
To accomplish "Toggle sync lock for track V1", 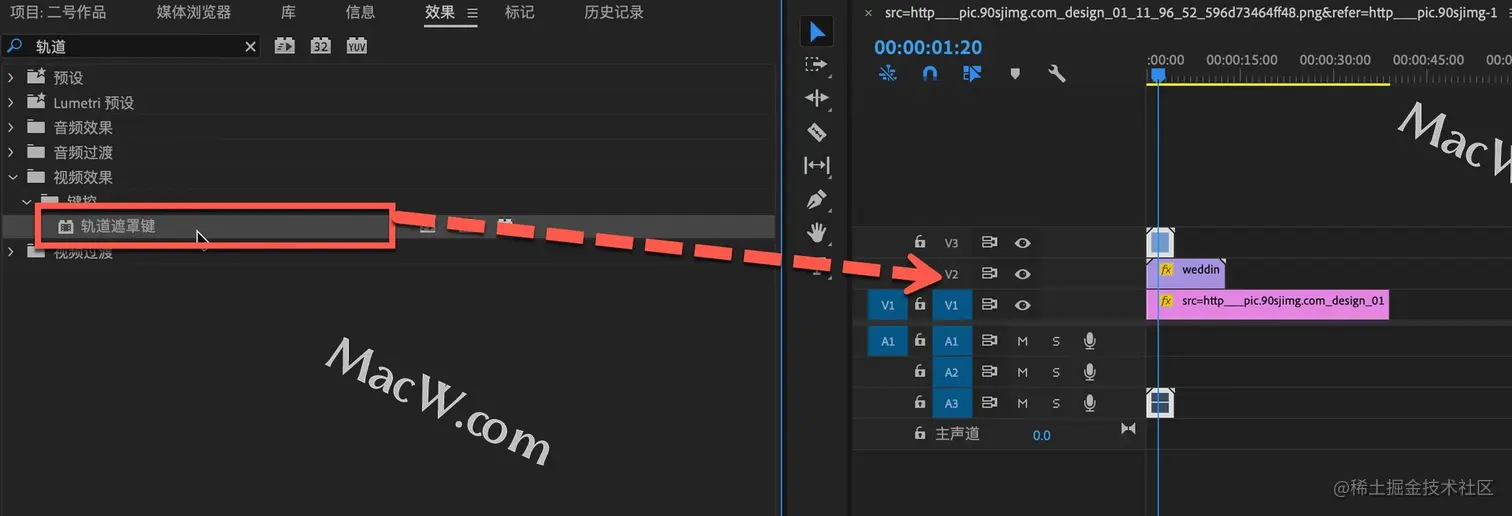I will (990, 305).
